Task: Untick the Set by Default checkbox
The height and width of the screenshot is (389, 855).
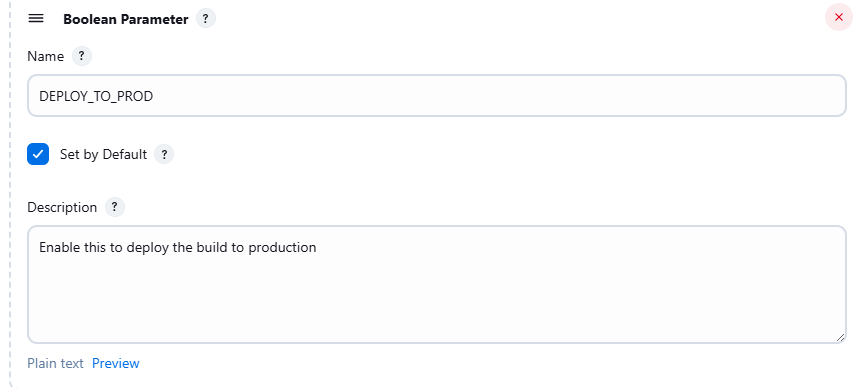Action: click(x=38, y=154)
